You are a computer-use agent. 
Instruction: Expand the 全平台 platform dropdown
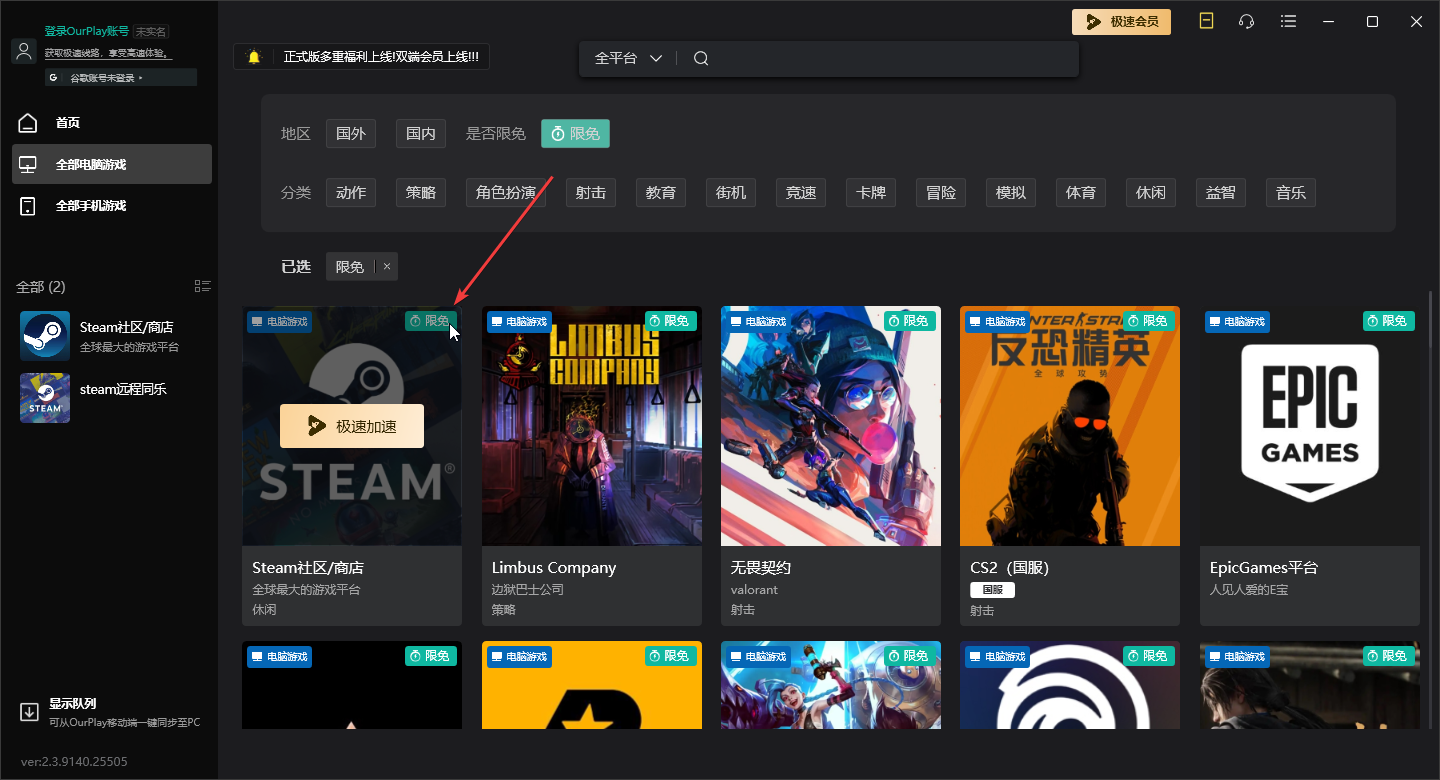click(x=629, y=58)
